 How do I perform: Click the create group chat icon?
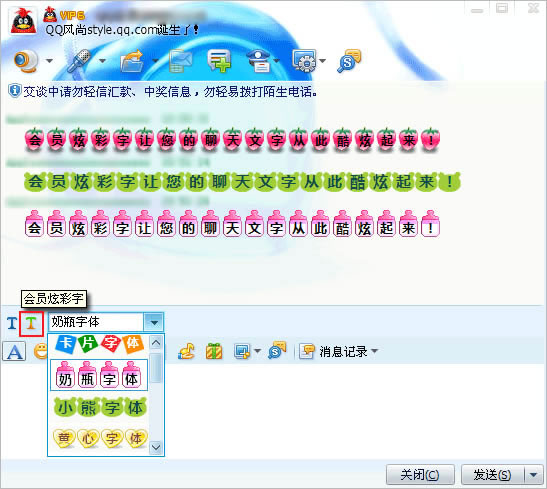[x=219, y=61]
